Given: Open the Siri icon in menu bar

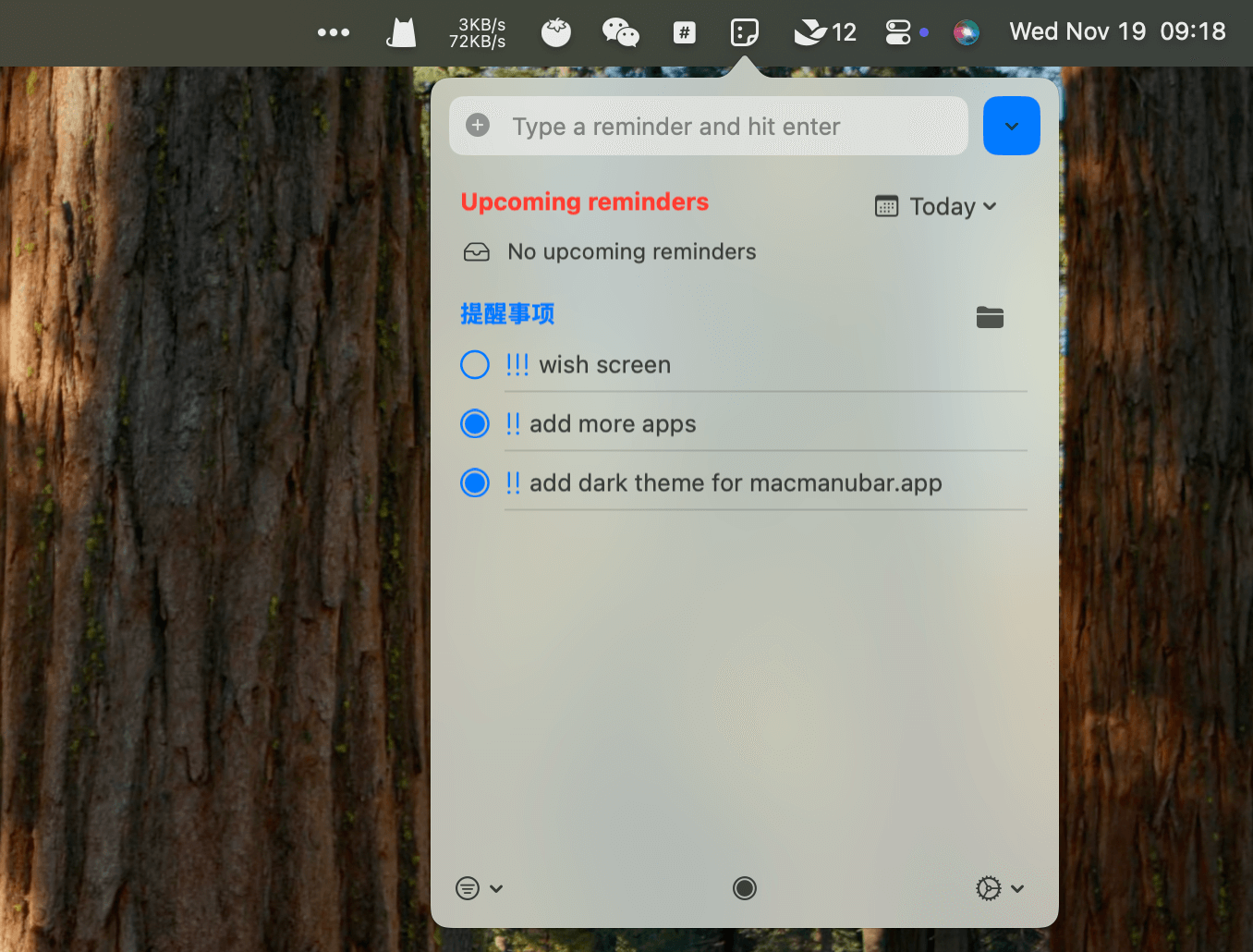Looking at the screenshot, I should click(967, 32).
